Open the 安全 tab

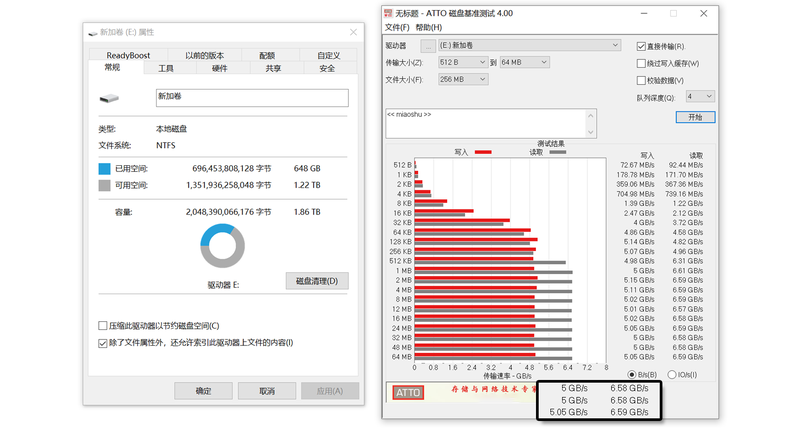[327, 68]
